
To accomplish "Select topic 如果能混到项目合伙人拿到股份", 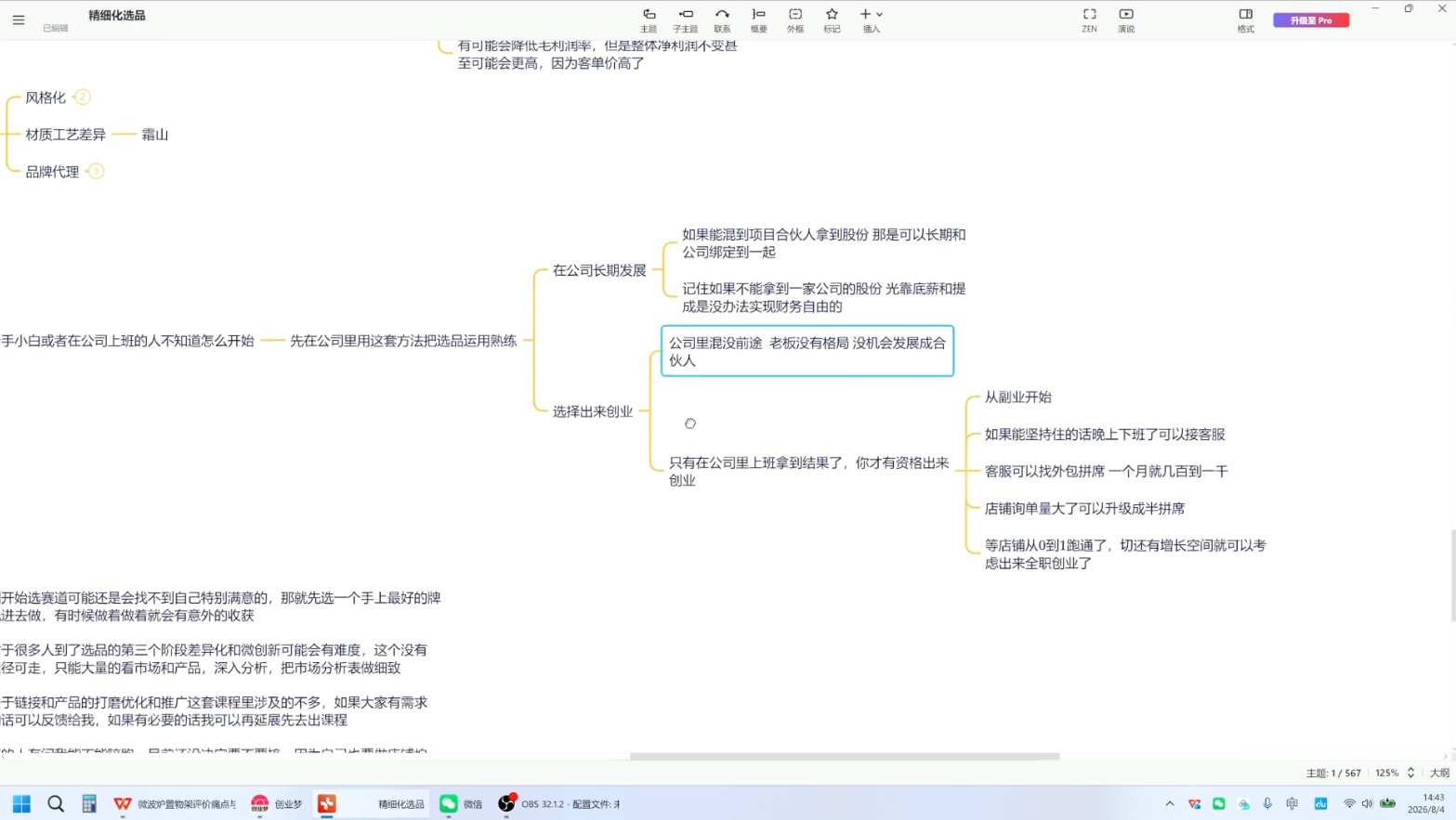I will click(x=824, y=243).
